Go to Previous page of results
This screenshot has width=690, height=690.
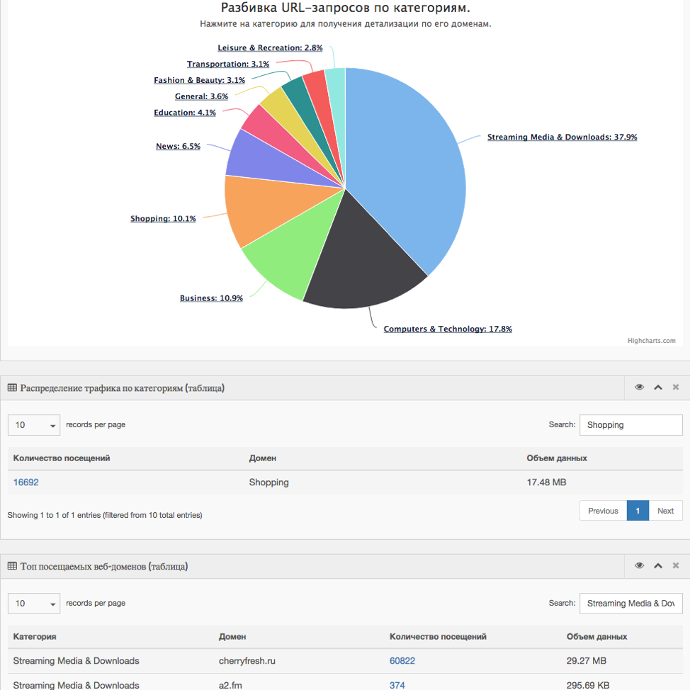pos(602,511)
